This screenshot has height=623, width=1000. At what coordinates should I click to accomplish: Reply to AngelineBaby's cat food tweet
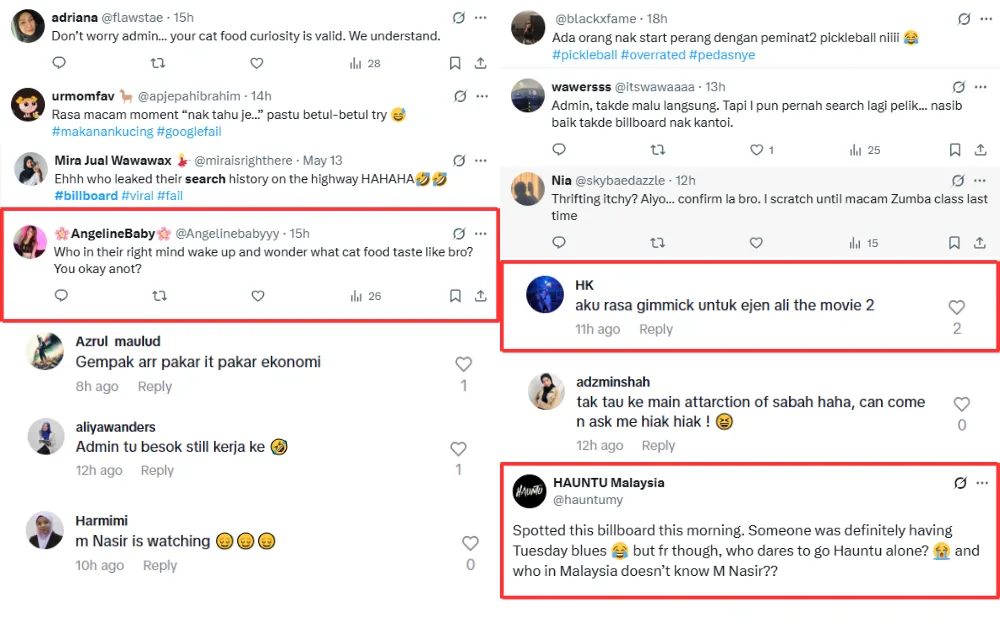click(61, 296)
